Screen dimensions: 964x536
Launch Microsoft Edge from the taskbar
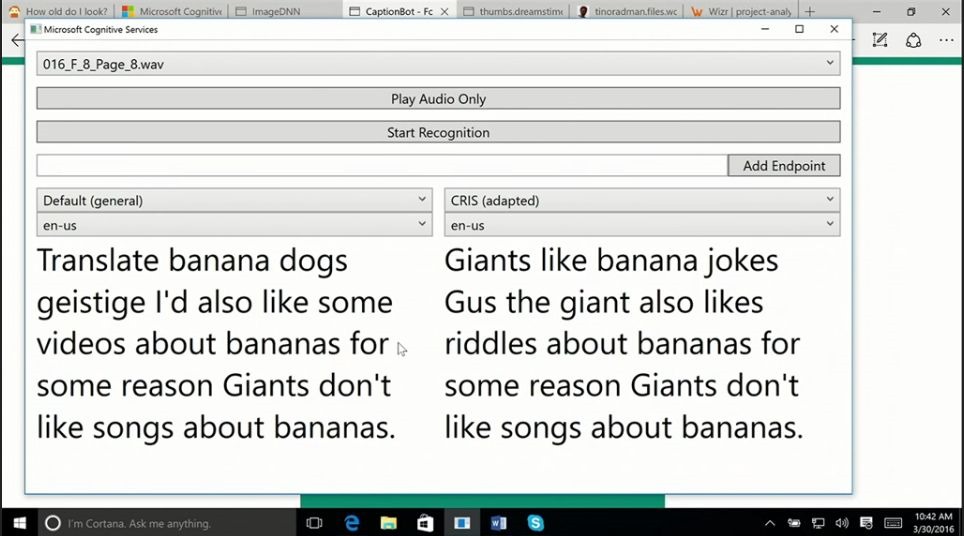click(x=352, y=522)
